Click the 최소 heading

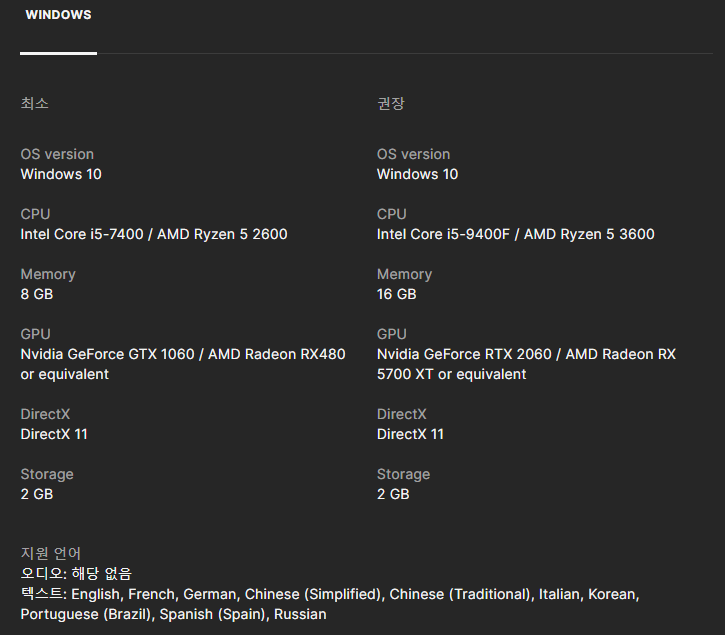point(34,103)
